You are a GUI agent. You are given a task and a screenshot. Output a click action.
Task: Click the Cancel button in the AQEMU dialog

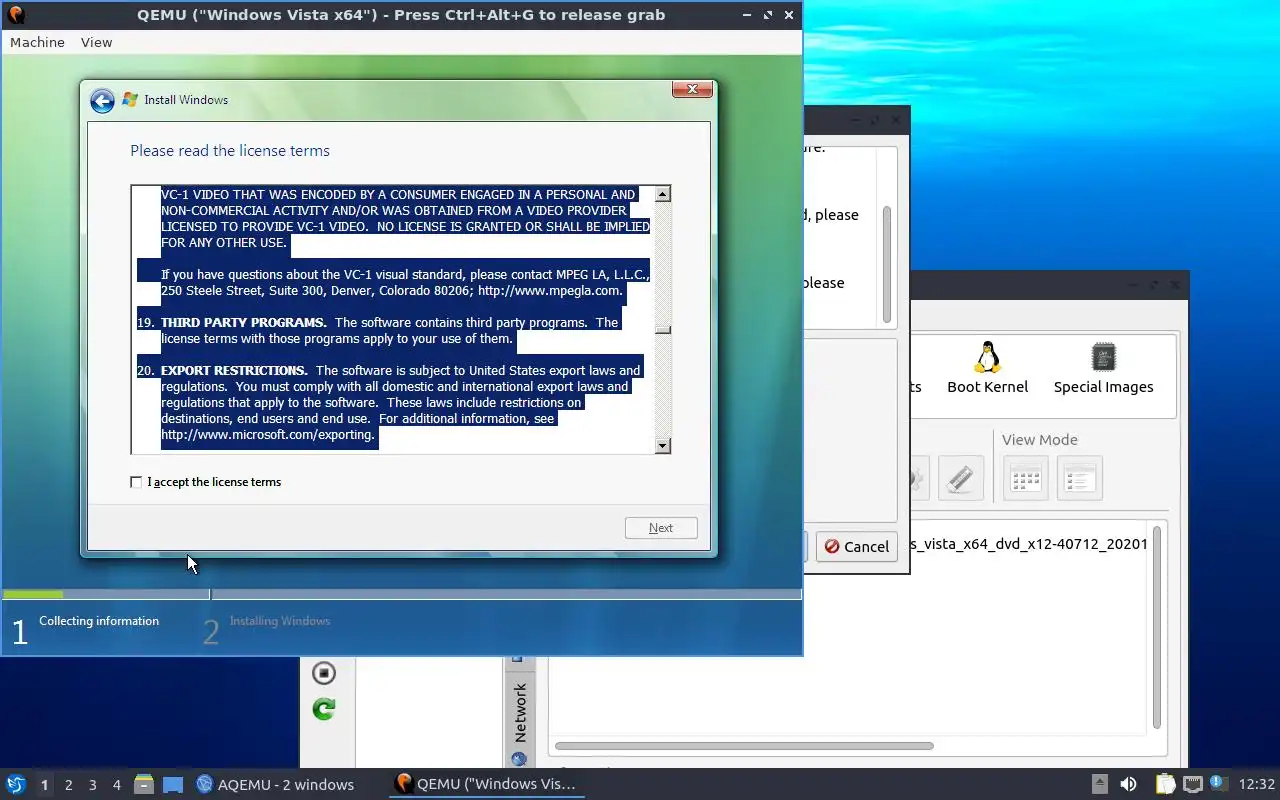[856, 546]
